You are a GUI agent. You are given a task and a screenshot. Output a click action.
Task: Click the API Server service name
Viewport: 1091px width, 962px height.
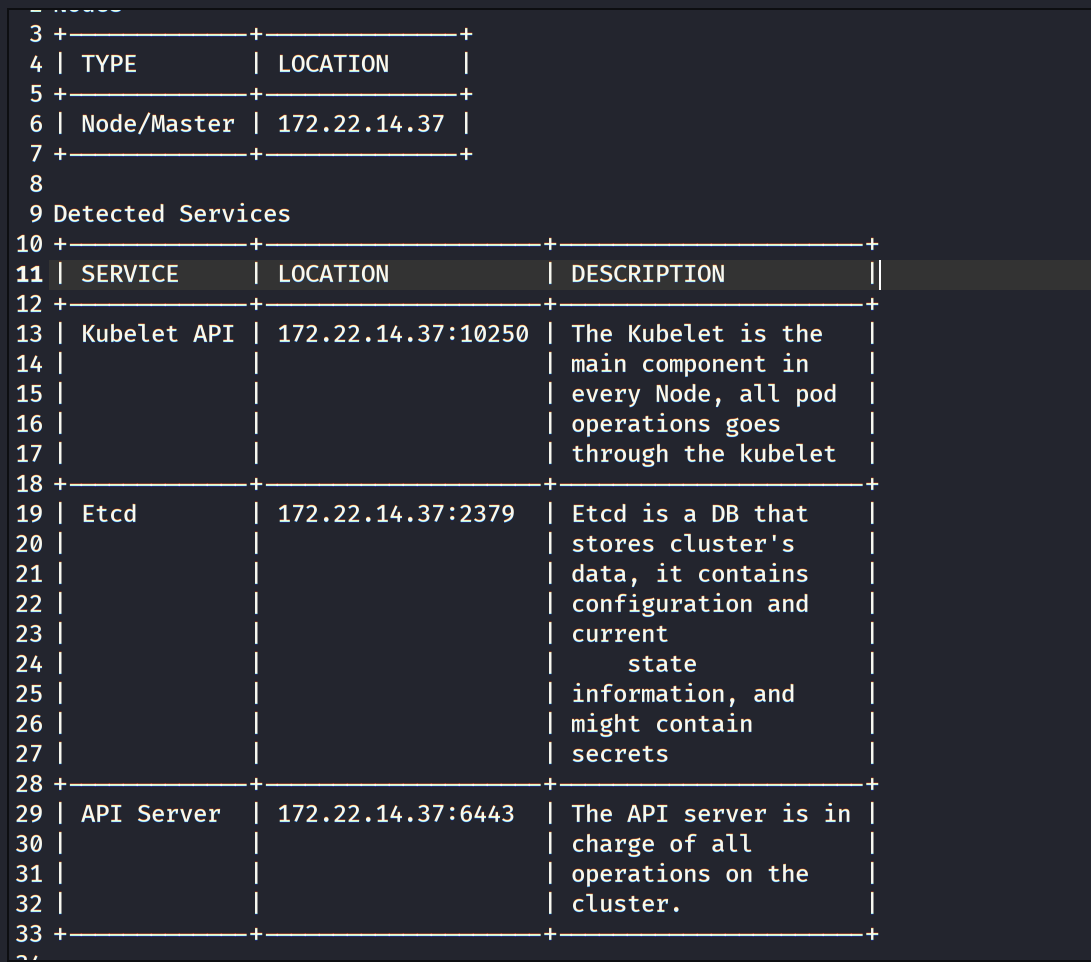click(x=150, y=814)
